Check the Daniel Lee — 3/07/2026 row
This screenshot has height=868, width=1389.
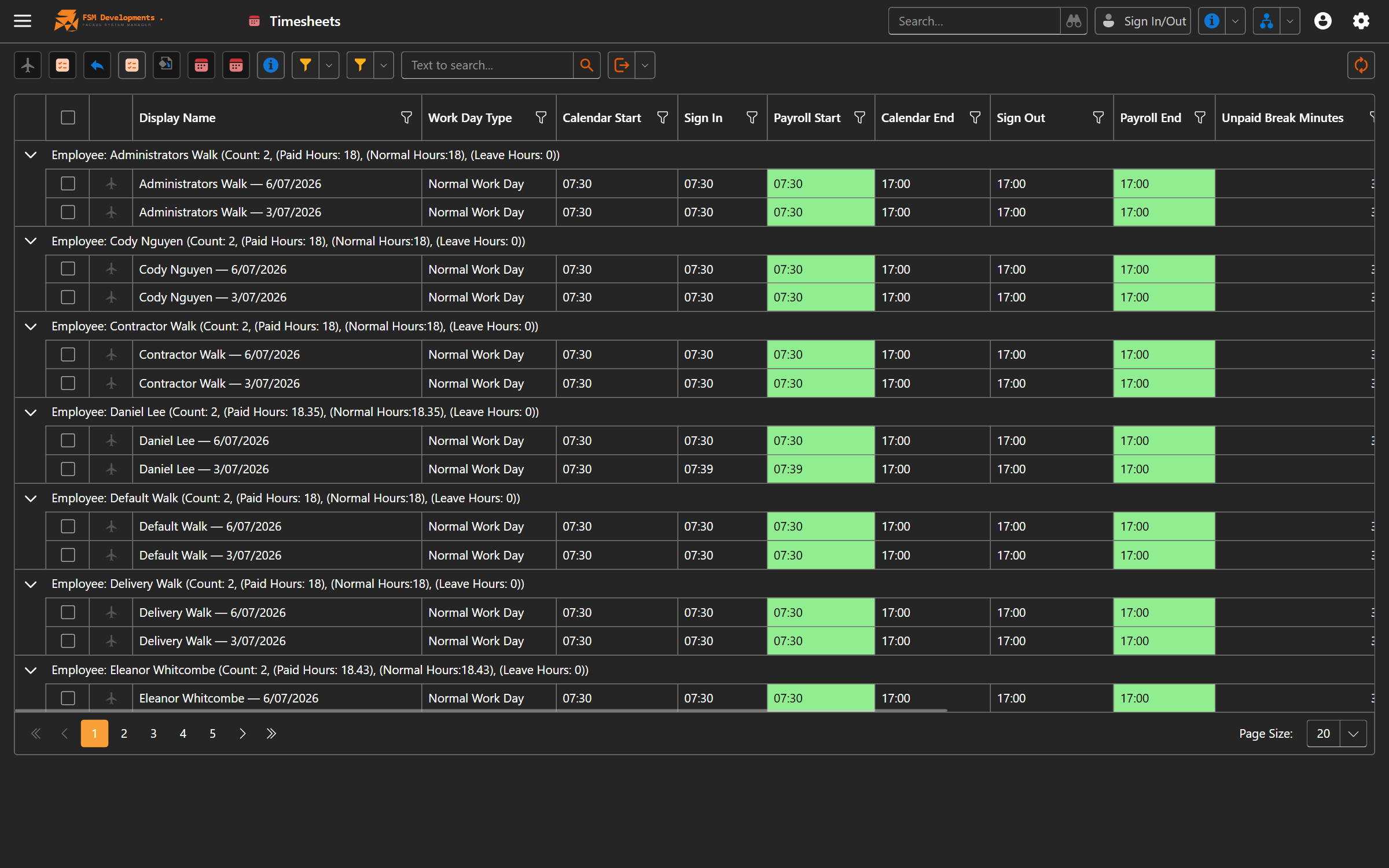coord(68,469)
